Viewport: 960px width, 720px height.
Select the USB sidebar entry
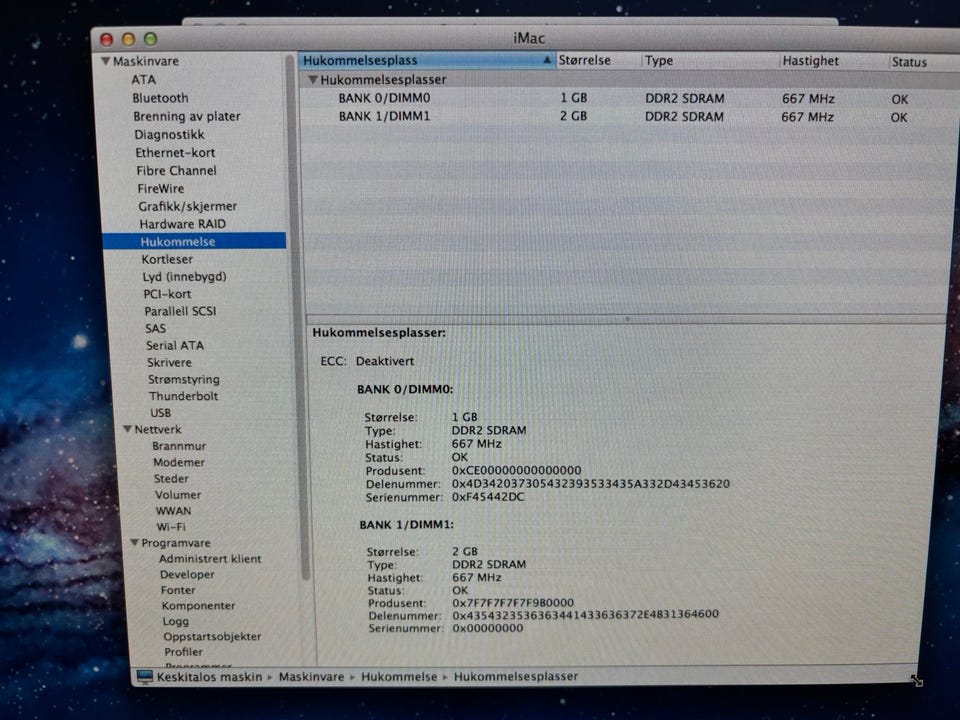coord(160,412)
